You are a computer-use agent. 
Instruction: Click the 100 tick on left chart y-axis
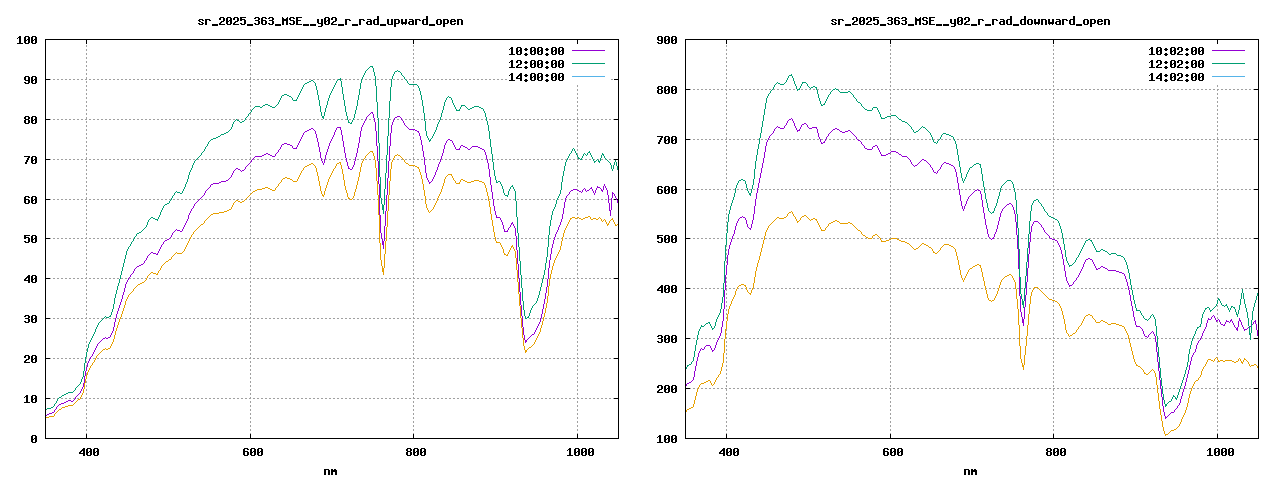pyautogui.click(x=27, y=40)
